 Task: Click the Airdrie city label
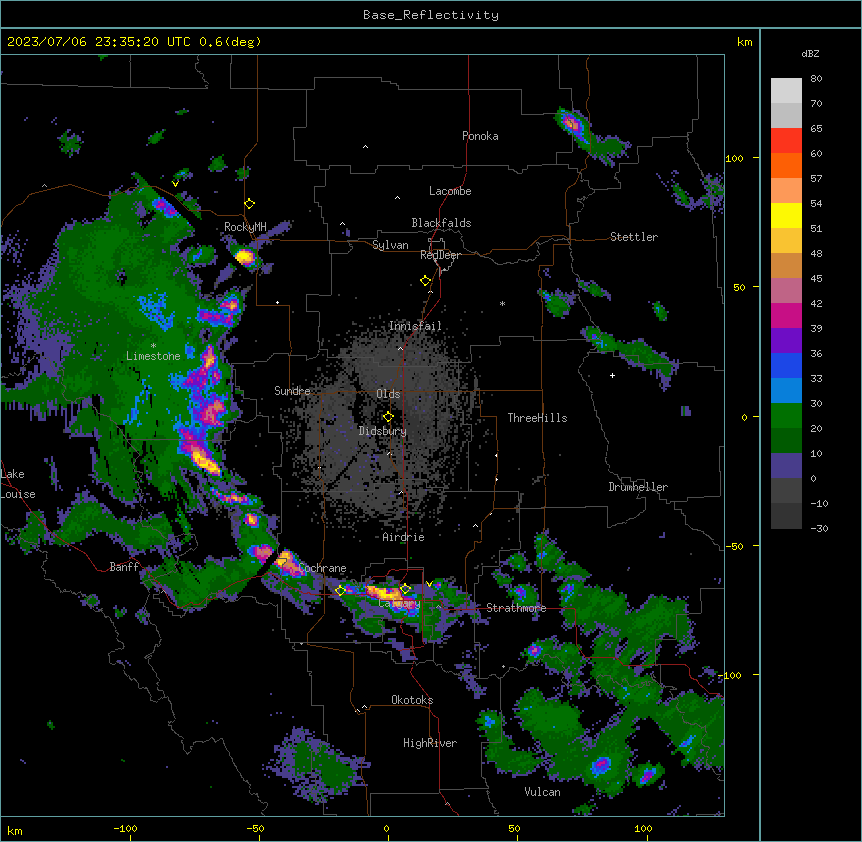[x=404, y=537]
